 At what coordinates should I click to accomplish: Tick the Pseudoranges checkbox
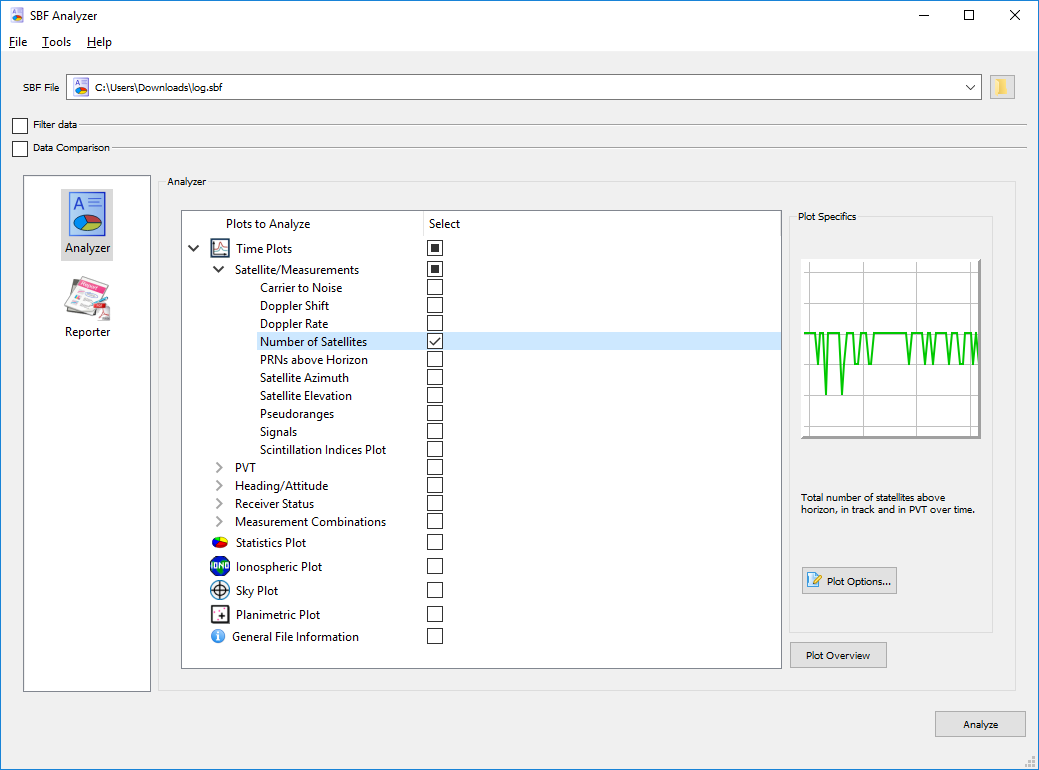tap(435, 413)
